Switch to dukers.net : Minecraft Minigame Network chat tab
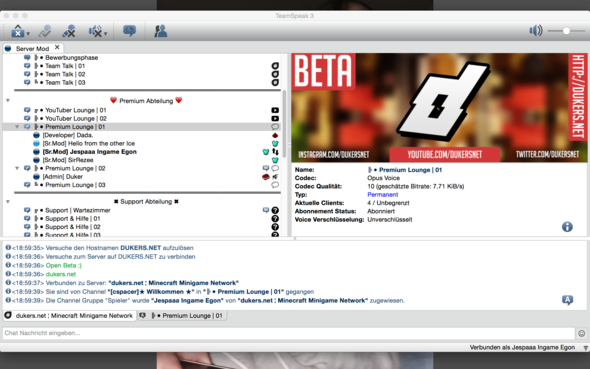The image size is (590, 369). [70, 316]
